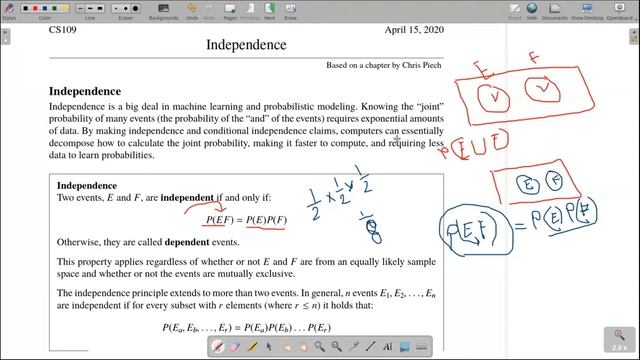The width and height of the screenshot is (640, 360).
Task: Pick the red pen color
Action: click(36, 8)
